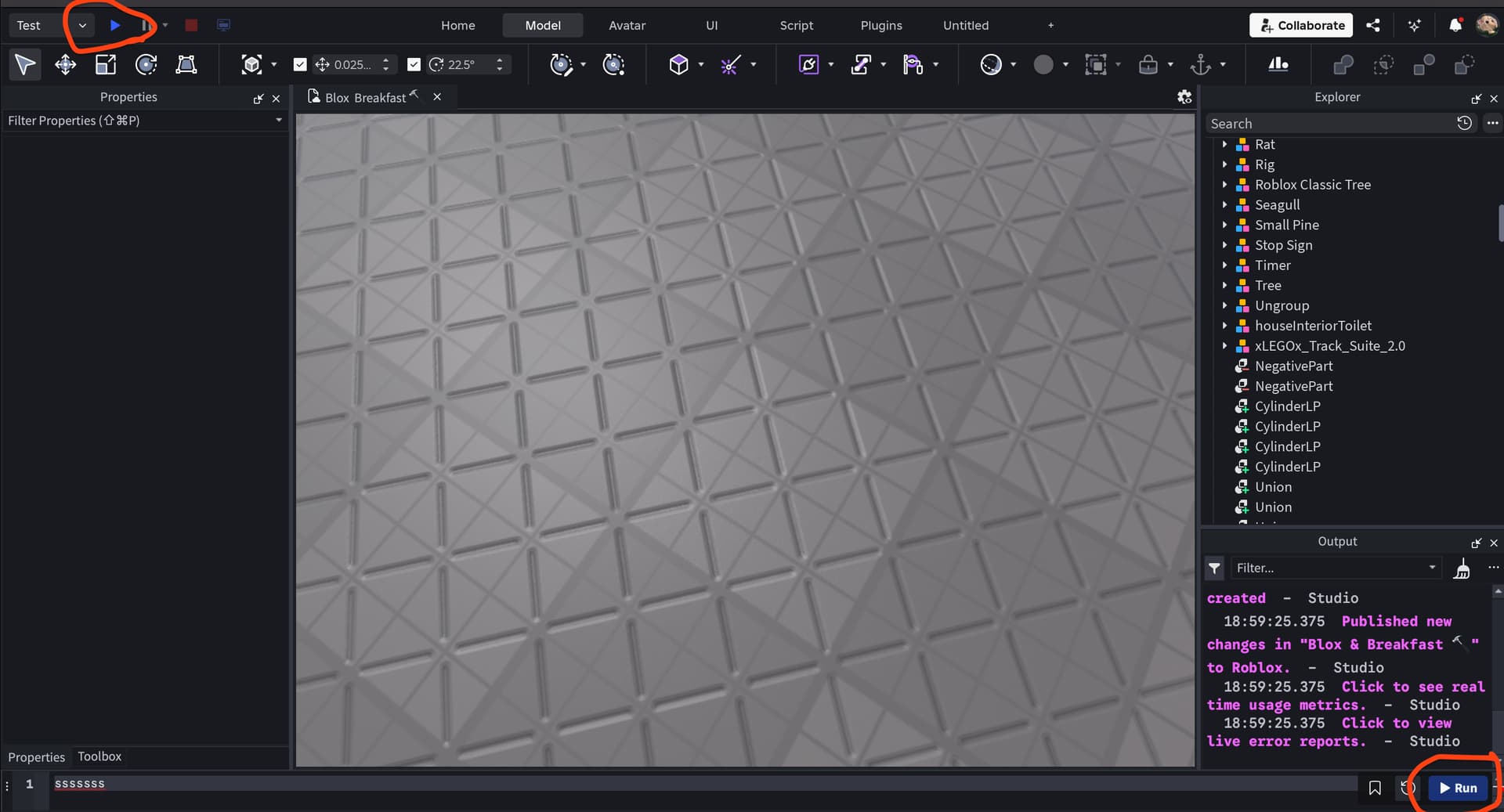The width and height of the screenshot is (1504, 812).
Task: Click the Run button in command bar
Action: (1458, 788)
